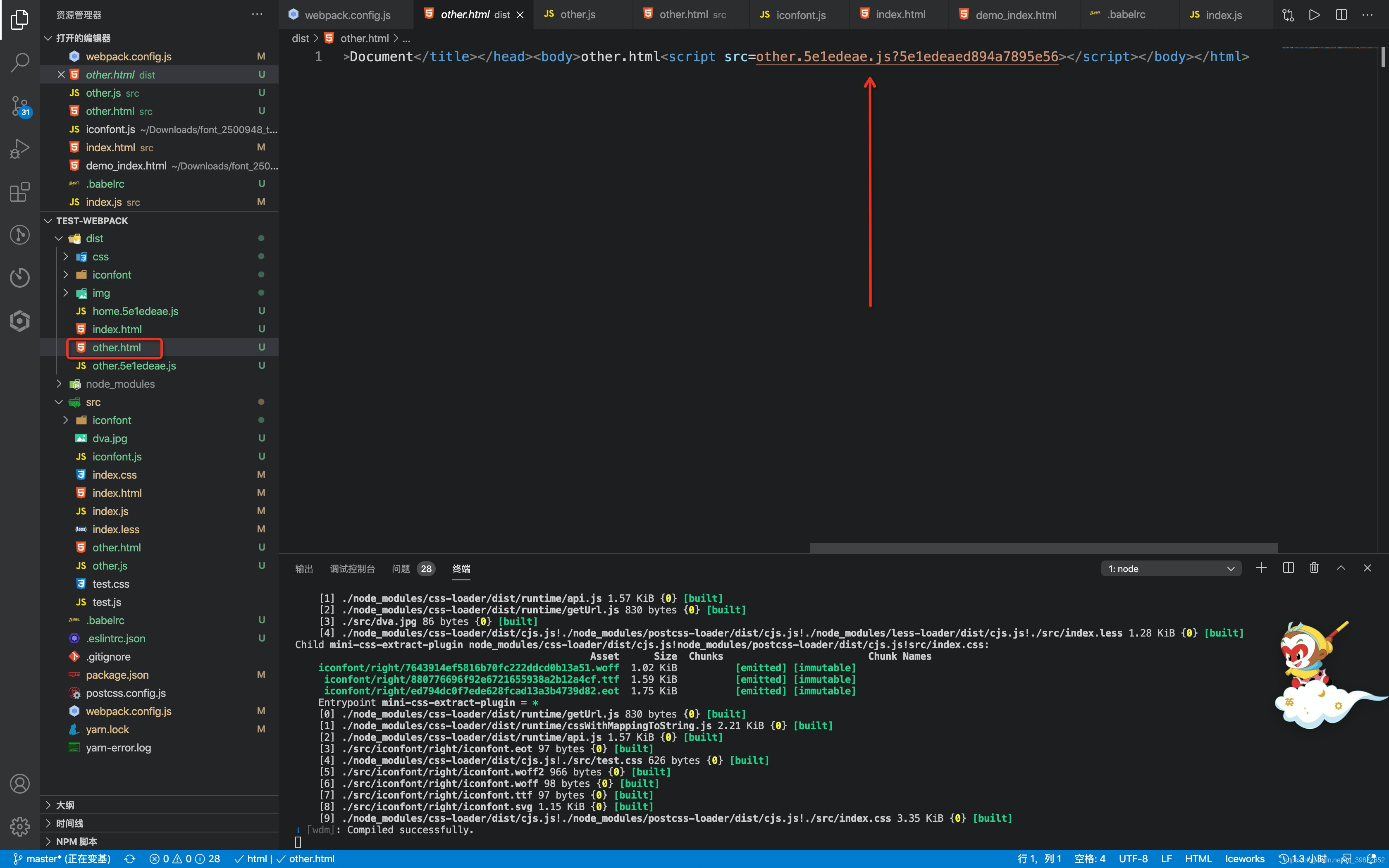Split the editor to the right
Screen dimensions: 1389x868
(x=1341, y=15)
